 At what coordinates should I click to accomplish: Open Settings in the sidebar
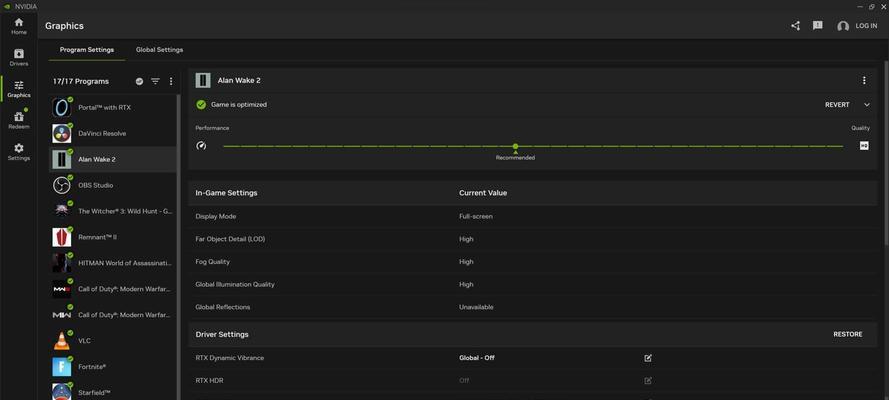click(19, 152)
